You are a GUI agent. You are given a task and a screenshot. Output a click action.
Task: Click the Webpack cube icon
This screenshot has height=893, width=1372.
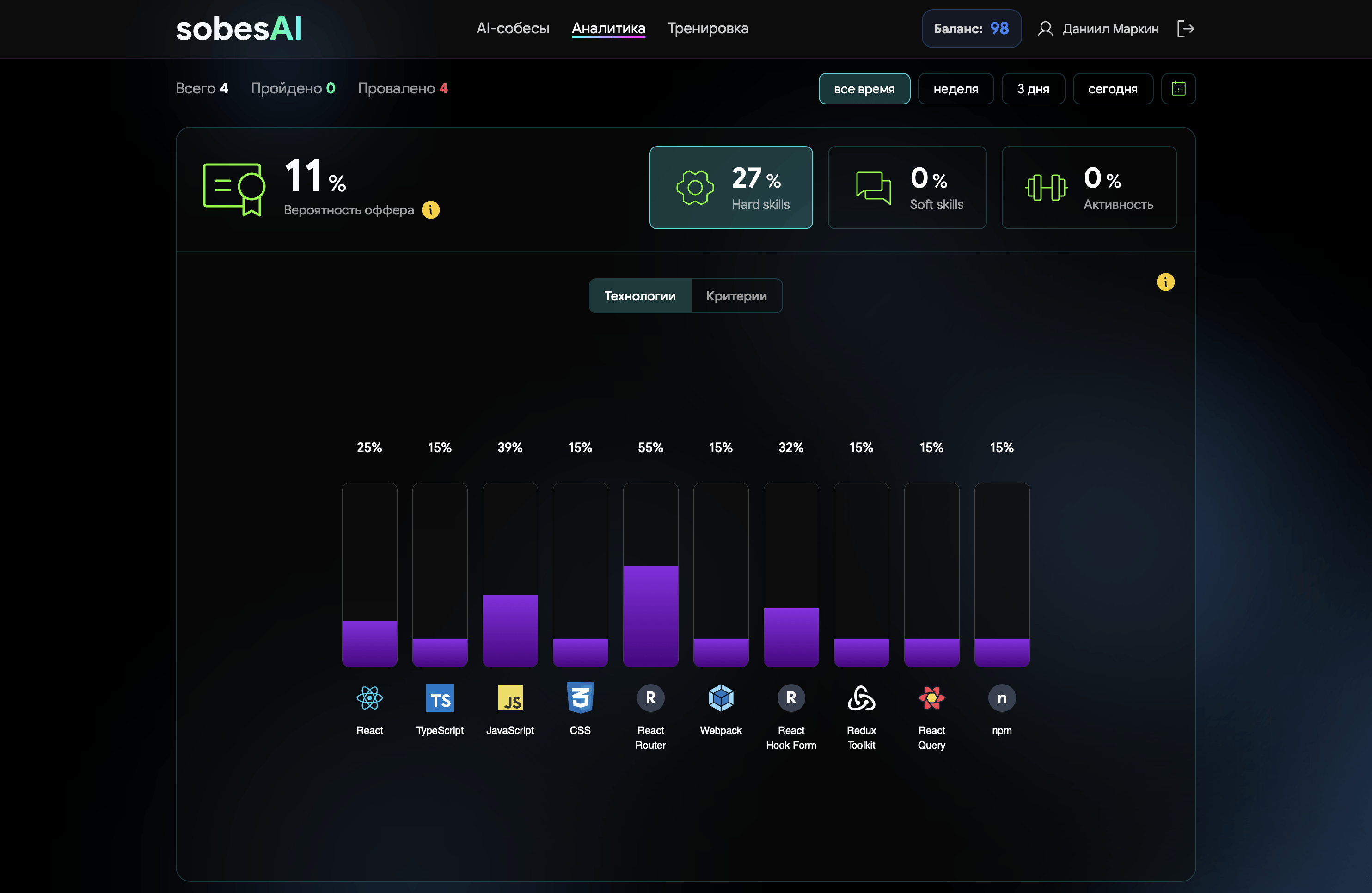click(721, 698)
